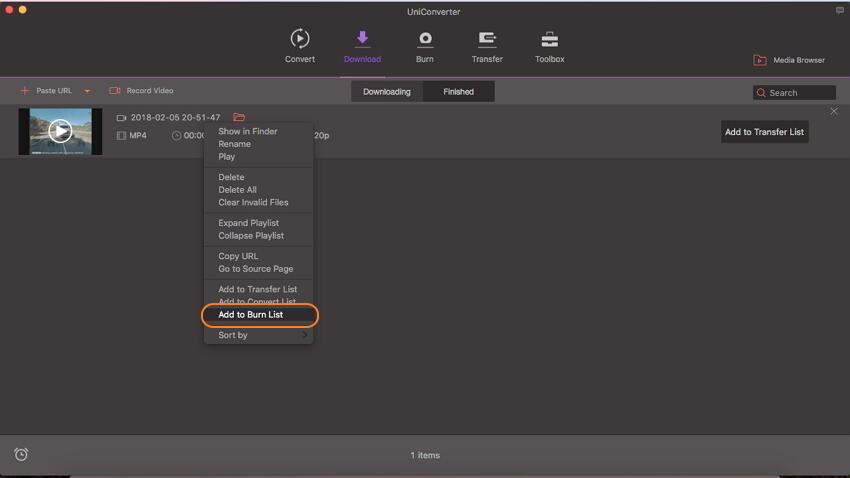Minimize the window with the yellow button
Viewport: 850px width, 478px height.
point(22,9)
